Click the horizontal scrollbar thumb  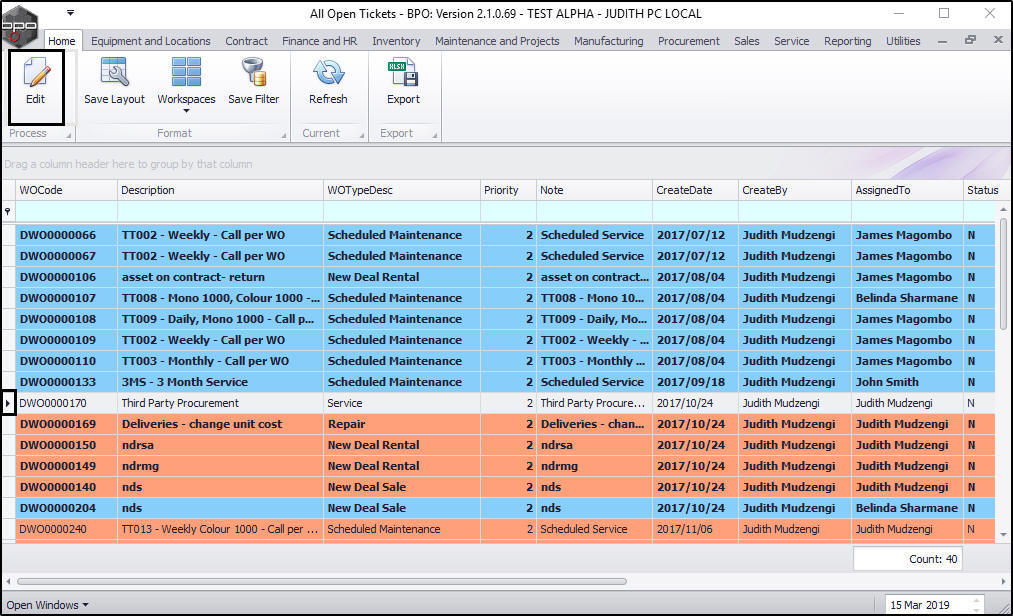point(322,581)
